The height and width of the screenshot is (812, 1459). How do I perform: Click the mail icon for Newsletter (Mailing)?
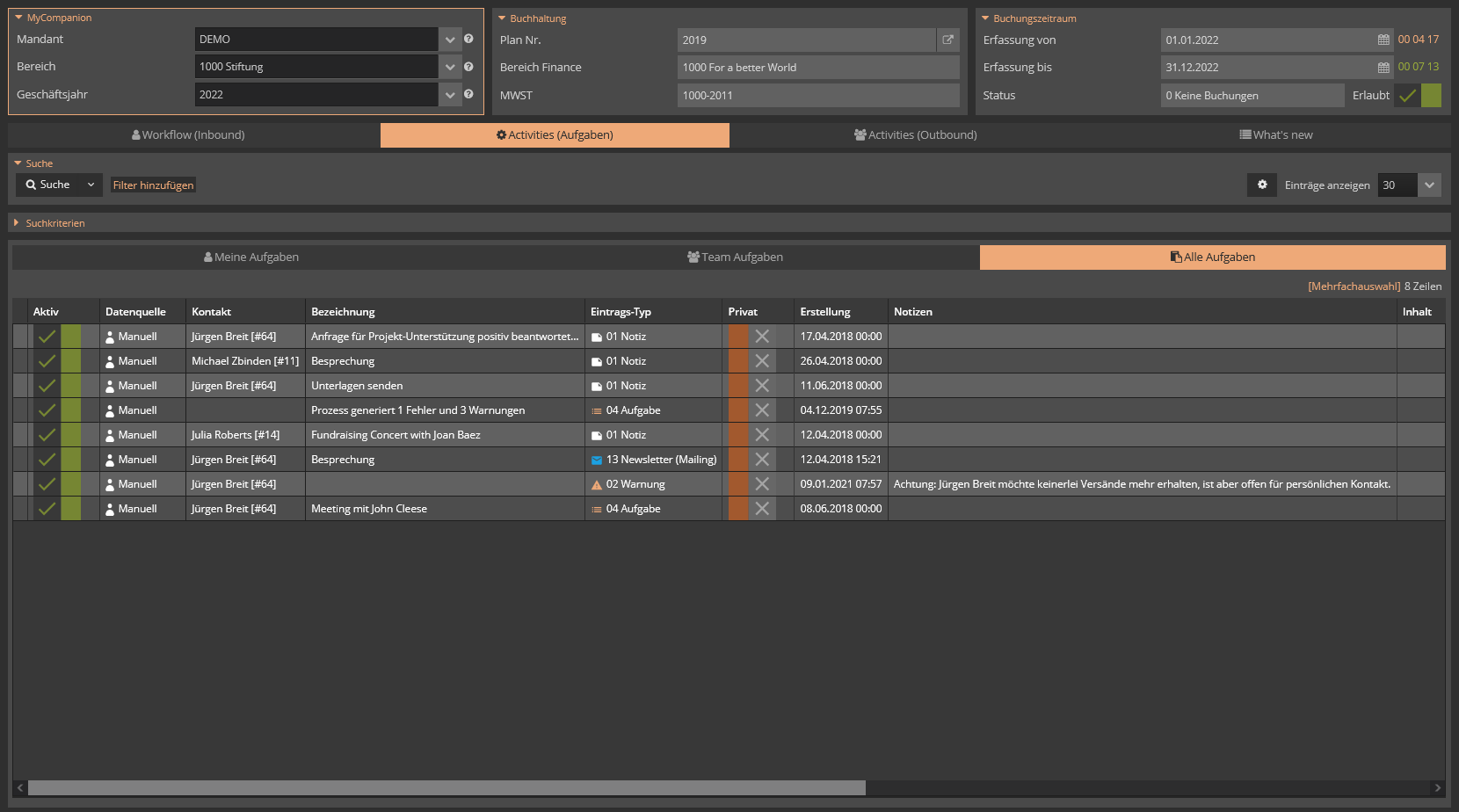click(x=597, y=460)
